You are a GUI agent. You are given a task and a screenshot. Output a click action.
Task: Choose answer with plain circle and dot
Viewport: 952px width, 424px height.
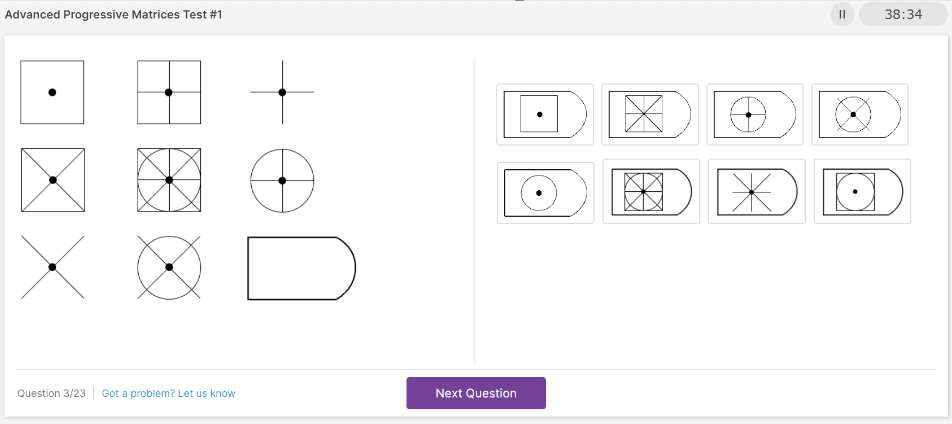pyautogui.click(x=545, y=192)
